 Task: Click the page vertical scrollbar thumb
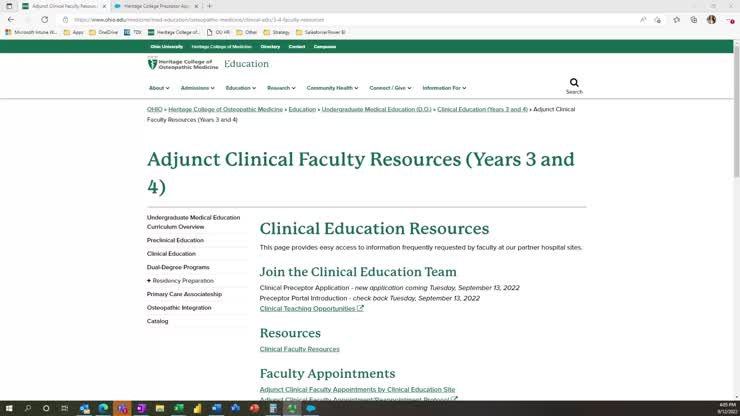pyautogui.click(x=736, y=111)
